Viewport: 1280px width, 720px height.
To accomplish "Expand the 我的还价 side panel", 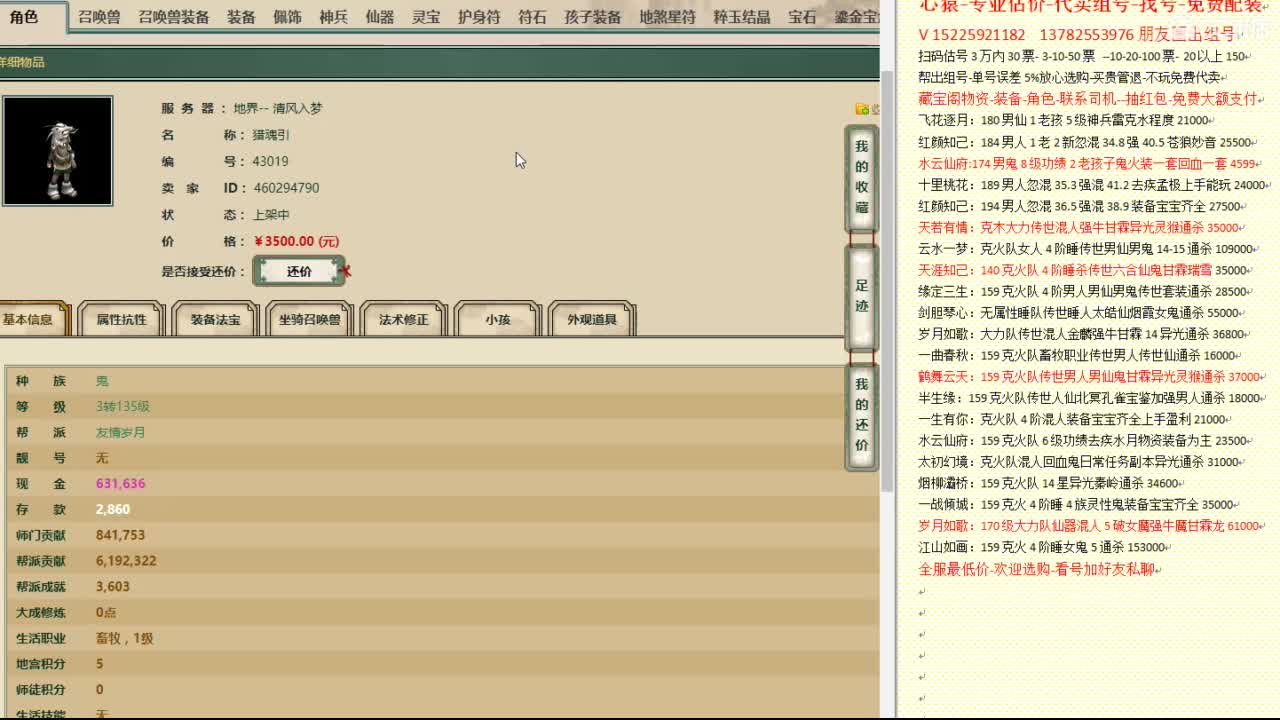I will (860, 415).
